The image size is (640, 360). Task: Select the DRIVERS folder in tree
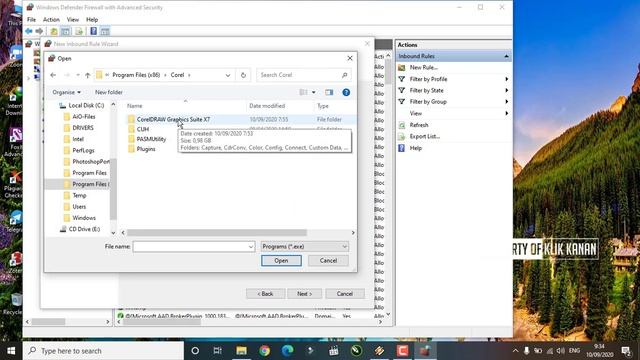[83, 128]
